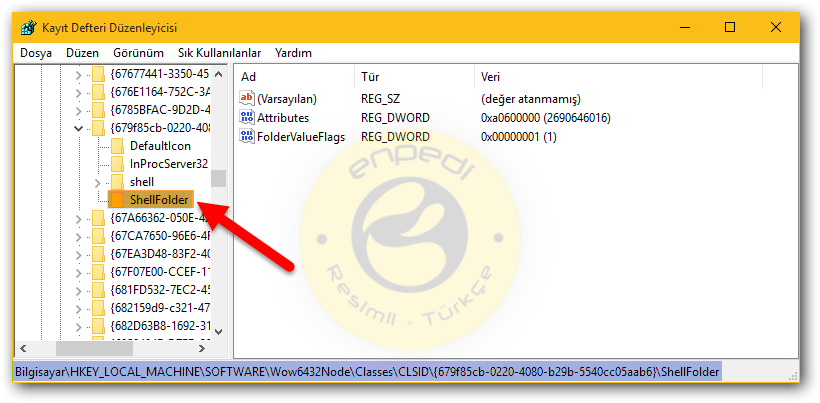Select the {67677441-3350-45 key label
The height and width of the screenshot is (403, 820).
(160, 75)
